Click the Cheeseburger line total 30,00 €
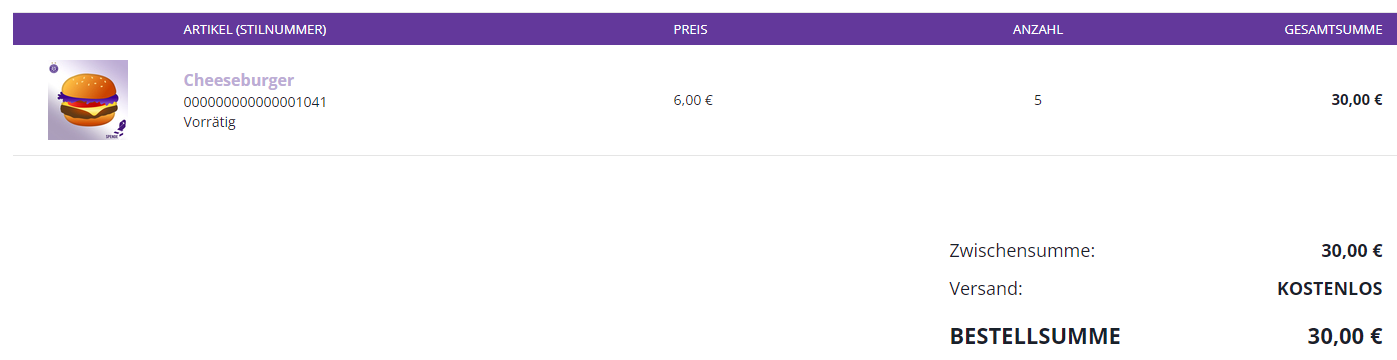Screen dimensions: 1397x360 [x=1357, y=100]
